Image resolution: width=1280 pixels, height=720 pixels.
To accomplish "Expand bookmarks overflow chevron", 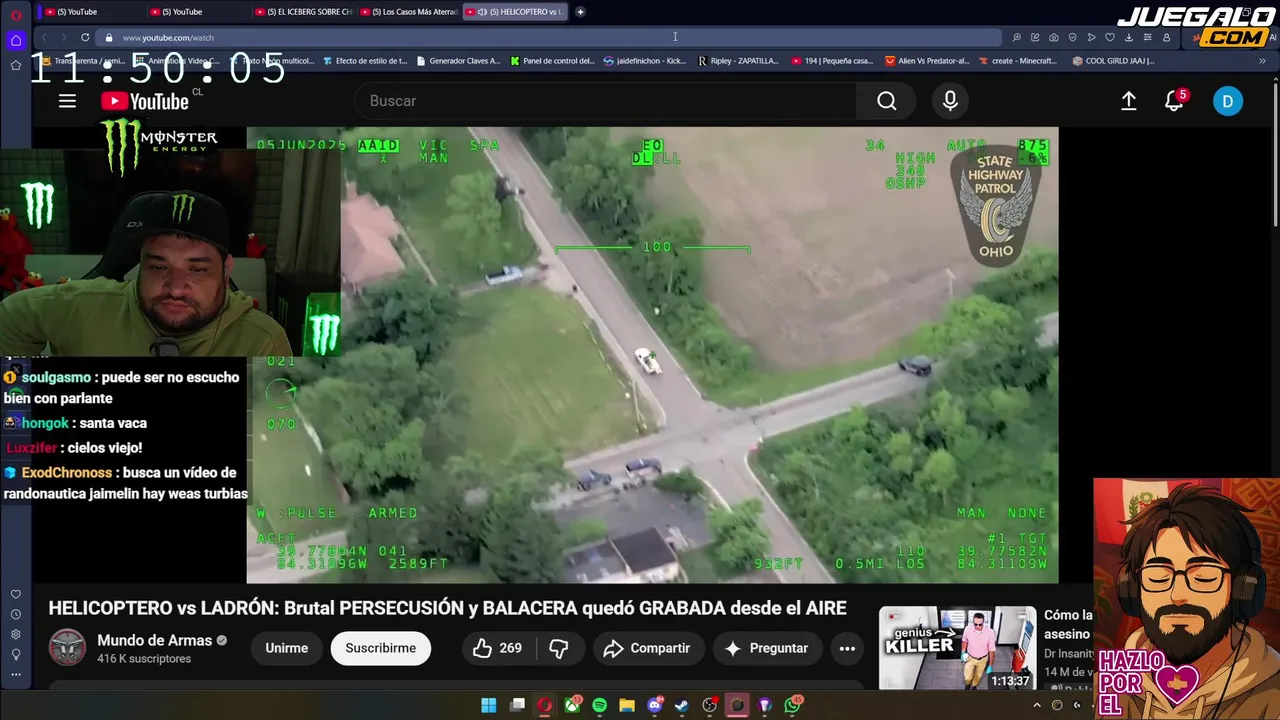I will [1263, 61].
